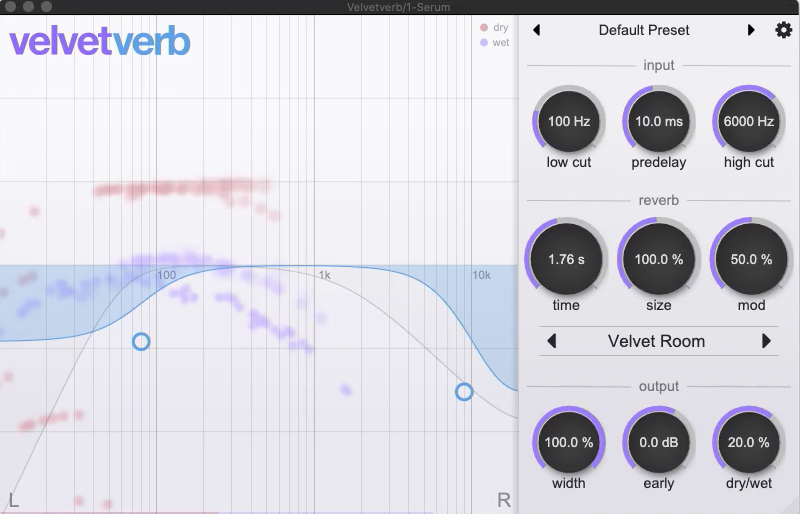Click the '10k' frequency axis label
800x514 pixels.
482,275
